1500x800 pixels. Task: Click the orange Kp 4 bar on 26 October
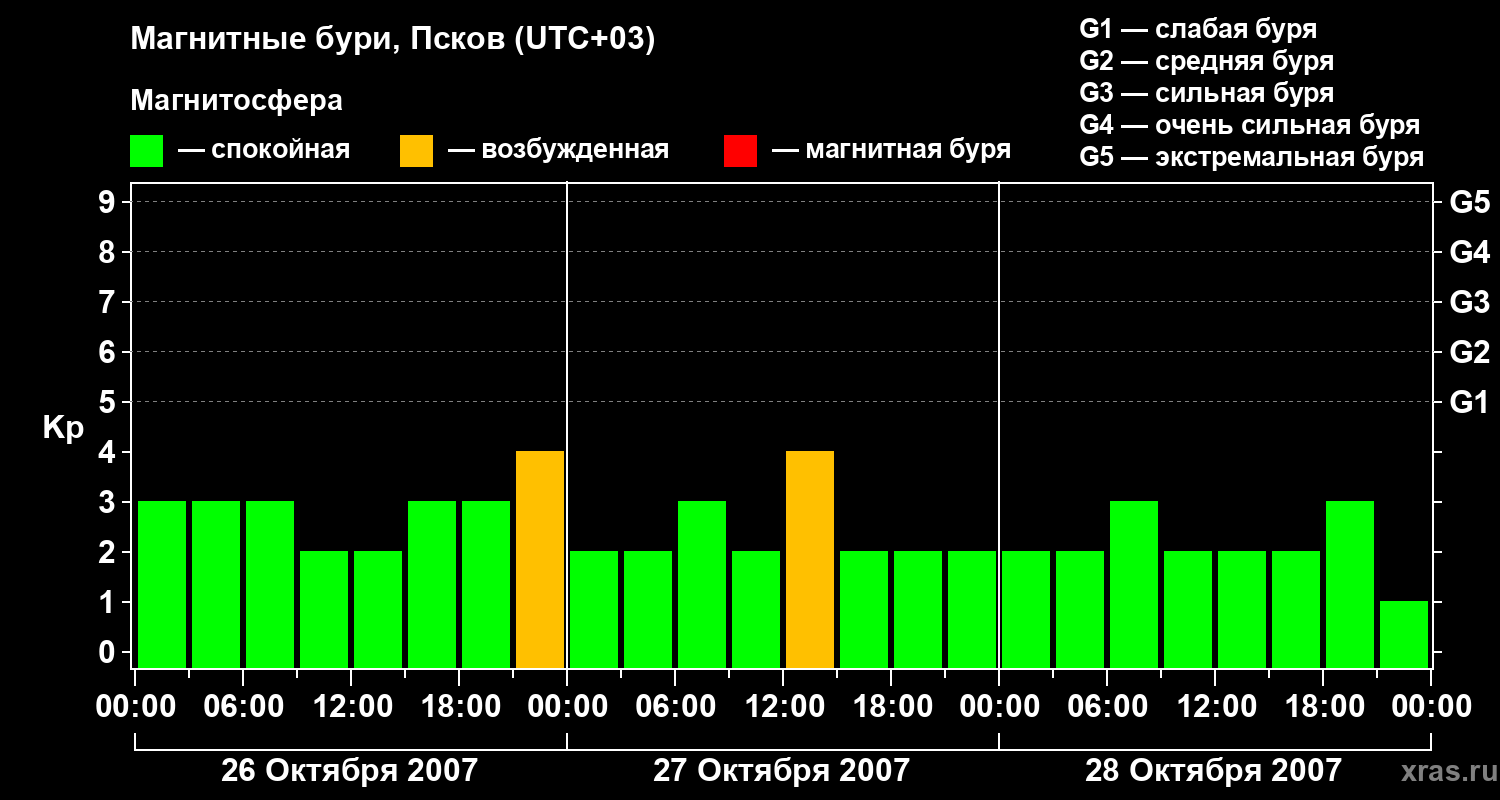(540, 559)
